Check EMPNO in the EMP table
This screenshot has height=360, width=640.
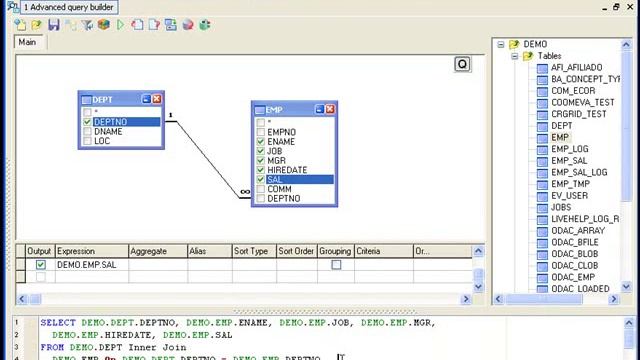point(260,132)
